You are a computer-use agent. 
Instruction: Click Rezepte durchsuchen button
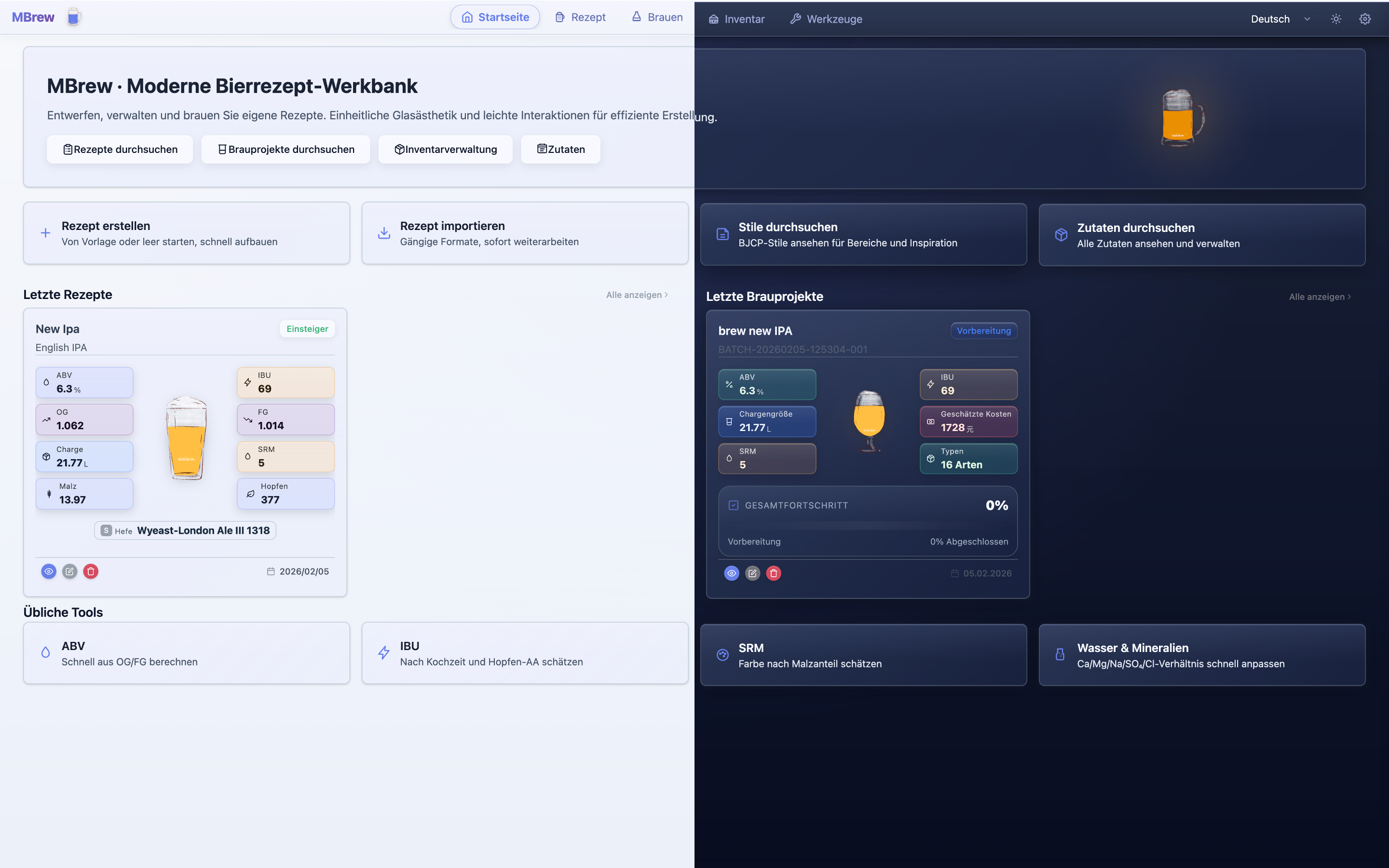click(x=120, y=149)
